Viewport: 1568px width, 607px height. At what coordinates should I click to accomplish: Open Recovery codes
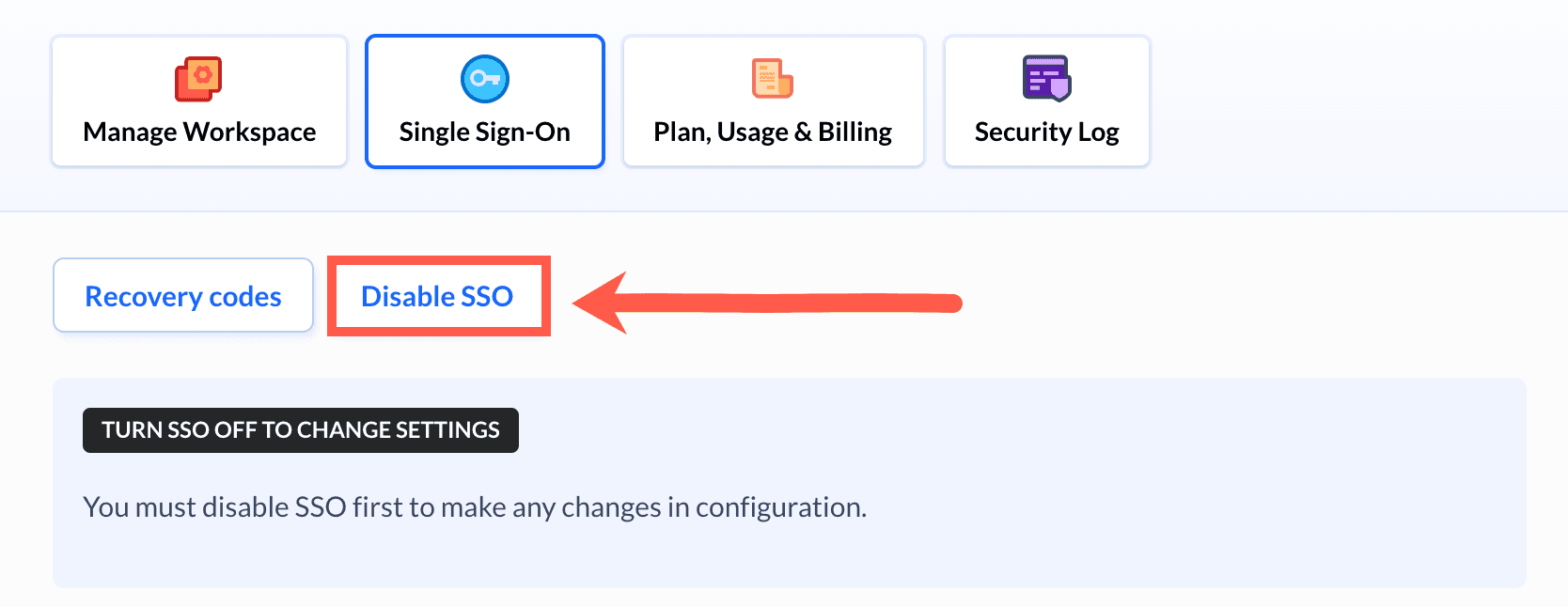(x=182, y=295)
